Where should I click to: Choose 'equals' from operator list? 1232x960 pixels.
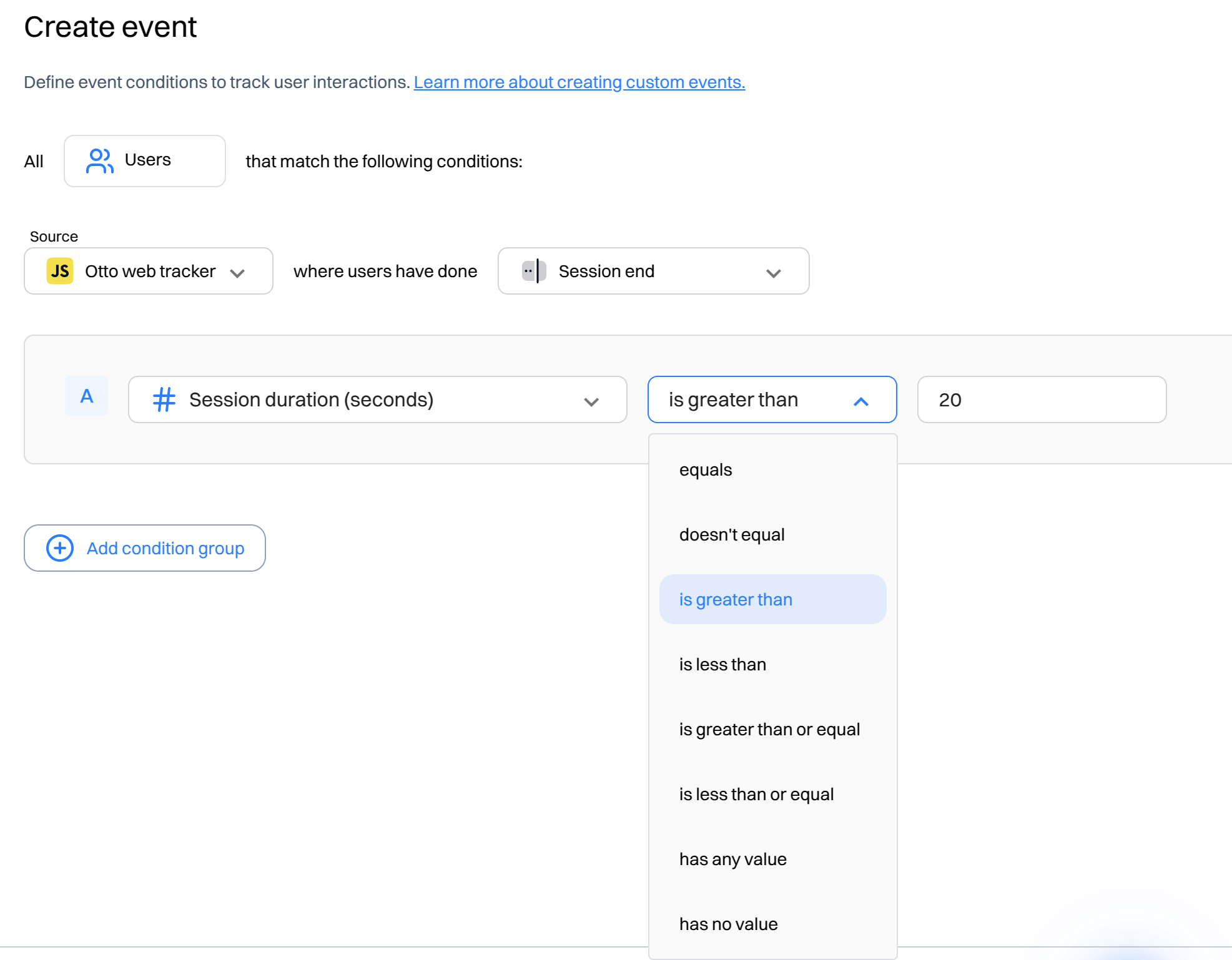click(x=773, y=469)
